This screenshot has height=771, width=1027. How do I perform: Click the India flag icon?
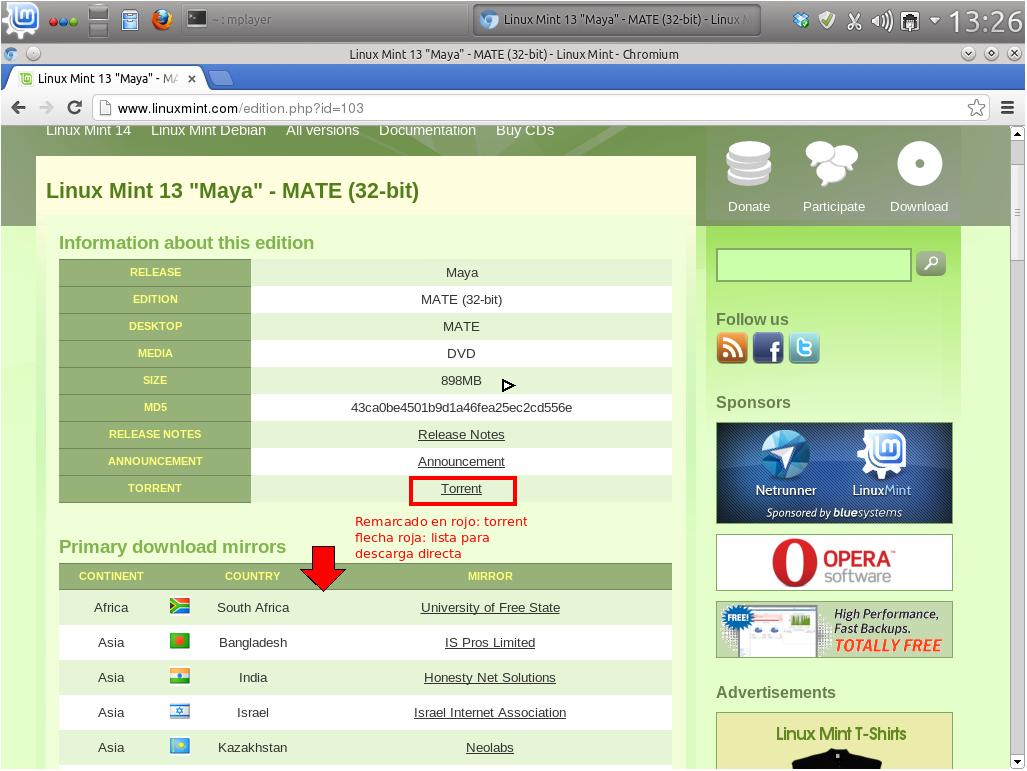pos(179,676)
